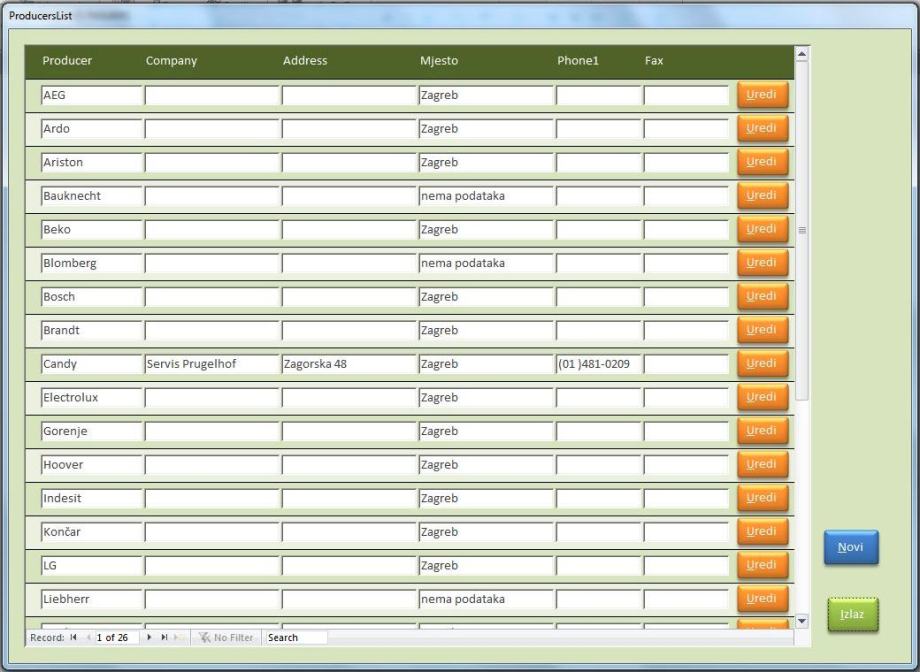Click the No Filter indicator

(226, 637)
